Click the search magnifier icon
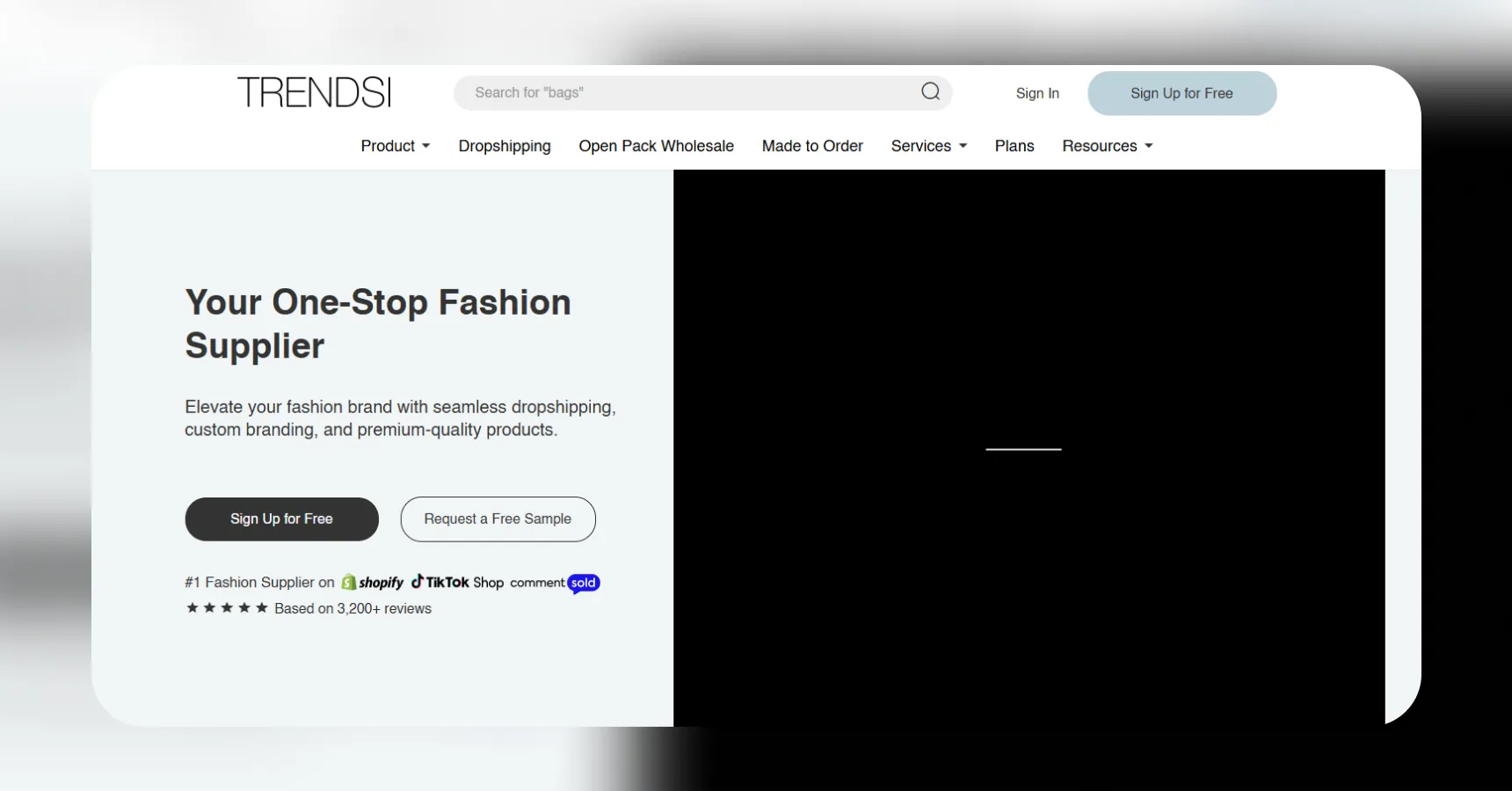This screenshot has width=1512, height=791. (x=930, y=92)
